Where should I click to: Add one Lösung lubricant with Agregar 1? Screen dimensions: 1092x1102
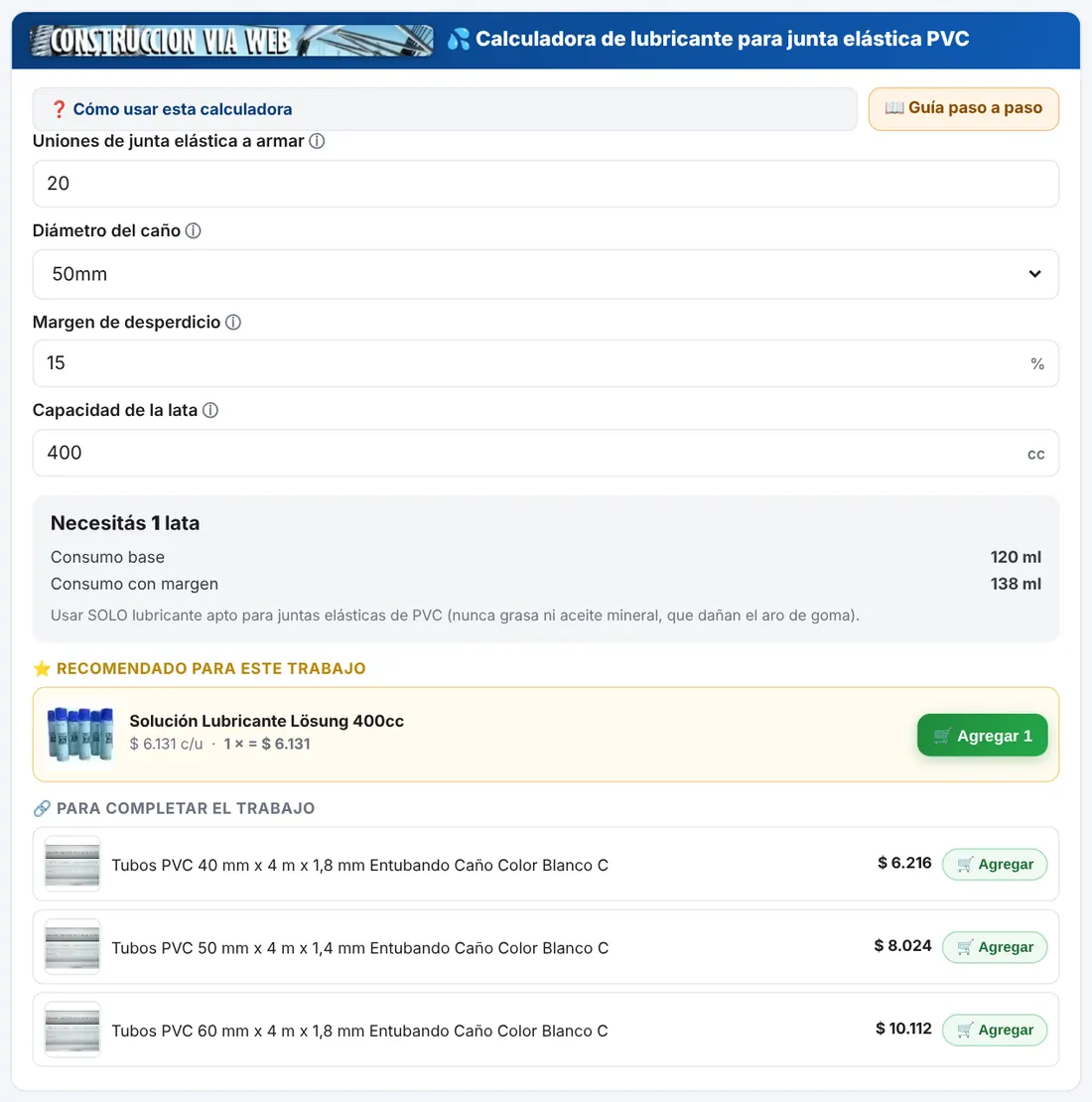[983, 735]
